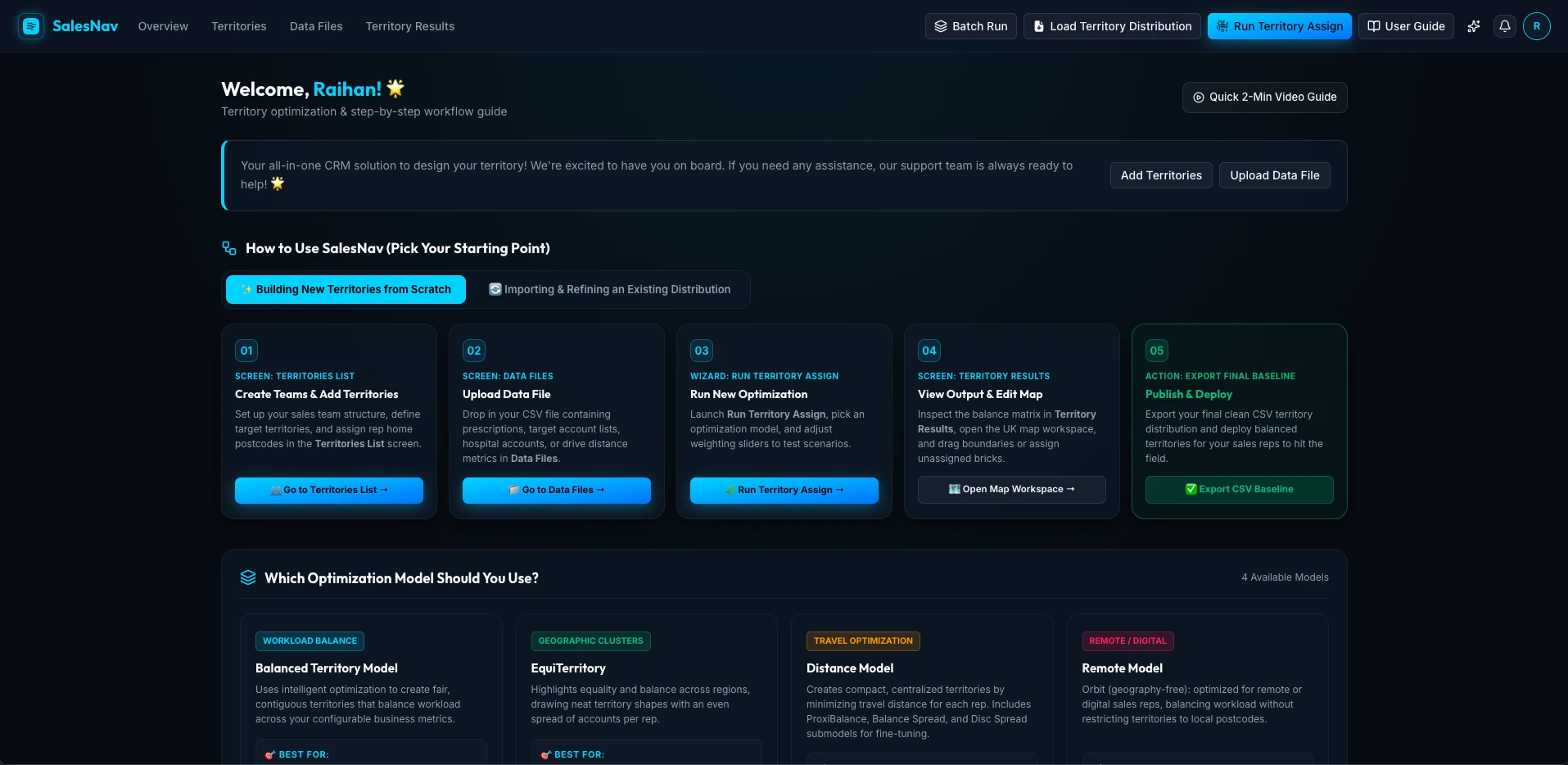Viewport: 1568px width, 765px height.
Task: Click the step 03 number badge
Action: [702, 351]
